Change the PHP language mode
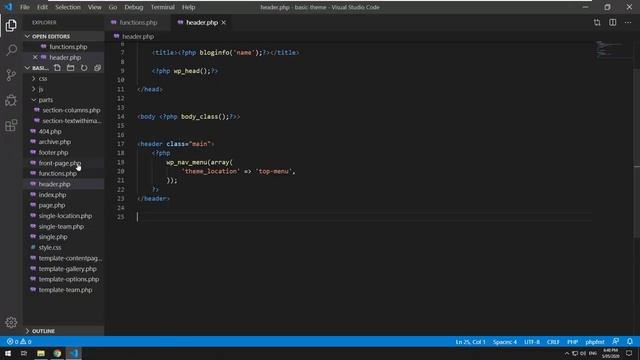640x360 pixels. tap(573, 342)
